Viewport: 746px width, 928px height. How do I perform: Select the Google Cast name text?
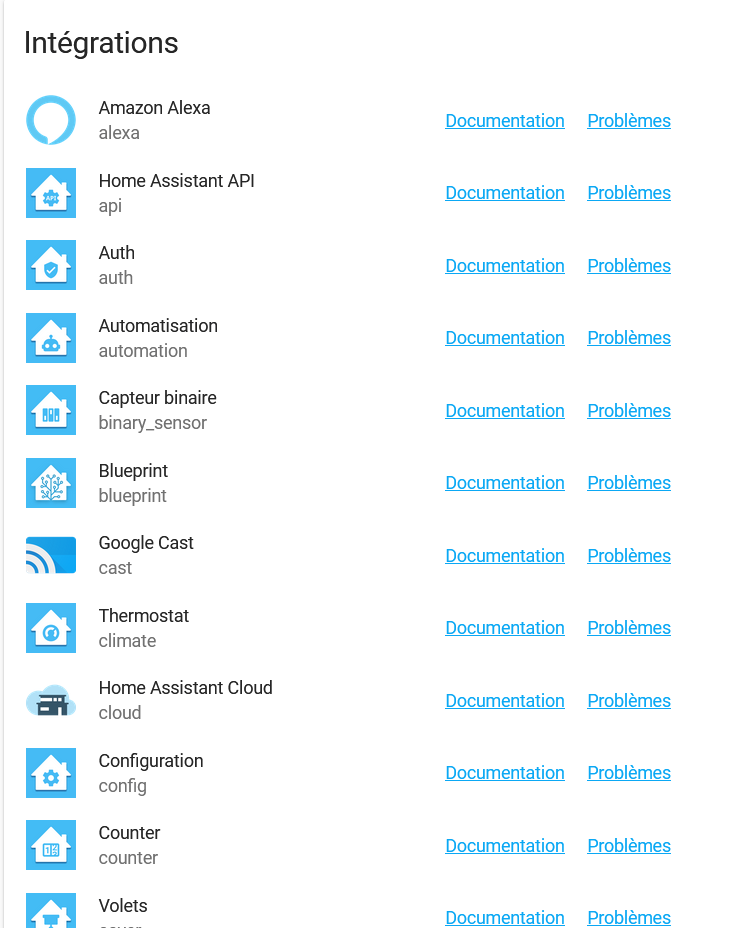(146, 543)
